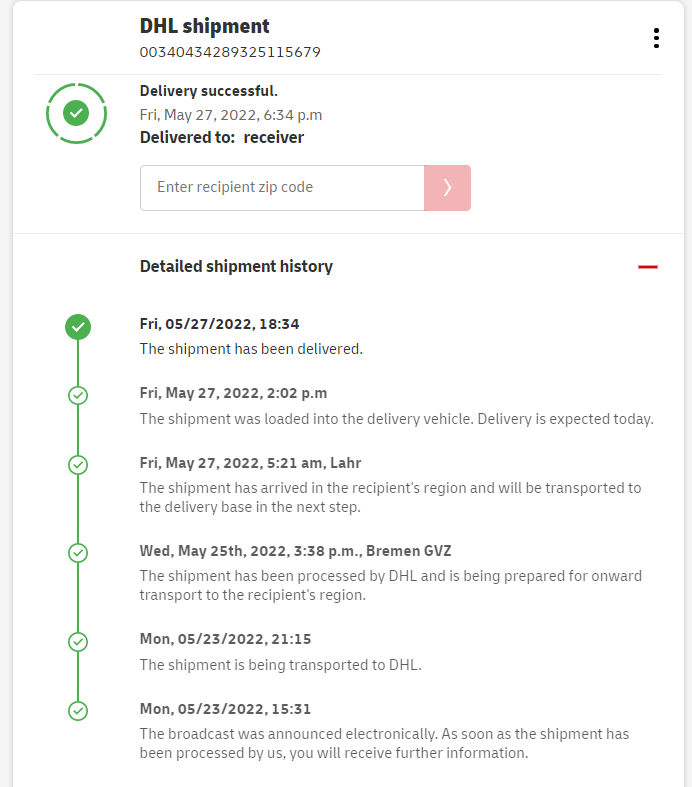Click the green delivery successful status icon

pyautogui.click(x=76, y=113)
